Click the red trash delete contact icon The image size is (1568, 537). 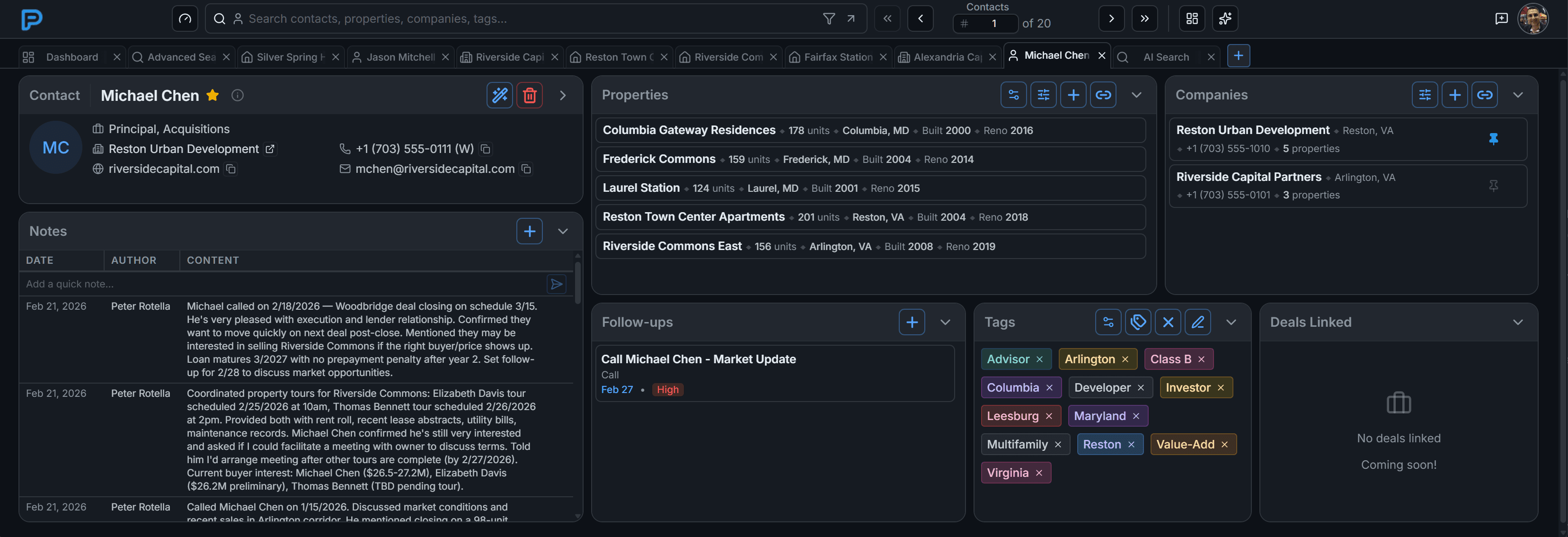click(x=529, y=95)
